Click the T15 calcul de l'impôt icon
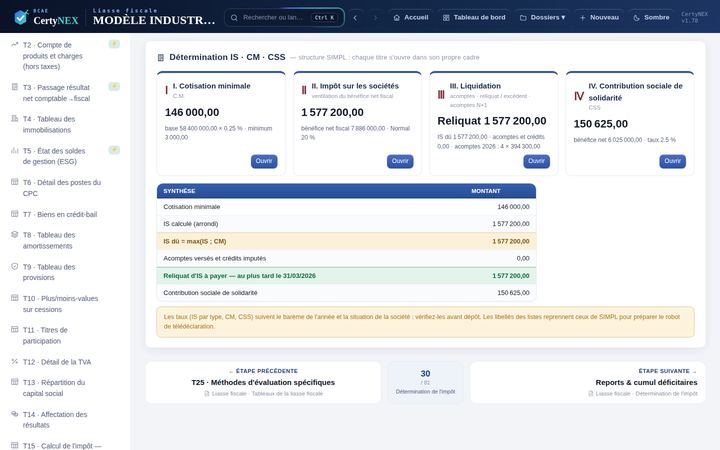The width and height of the screenshot is (720, 450). click(x=15, y=445)
